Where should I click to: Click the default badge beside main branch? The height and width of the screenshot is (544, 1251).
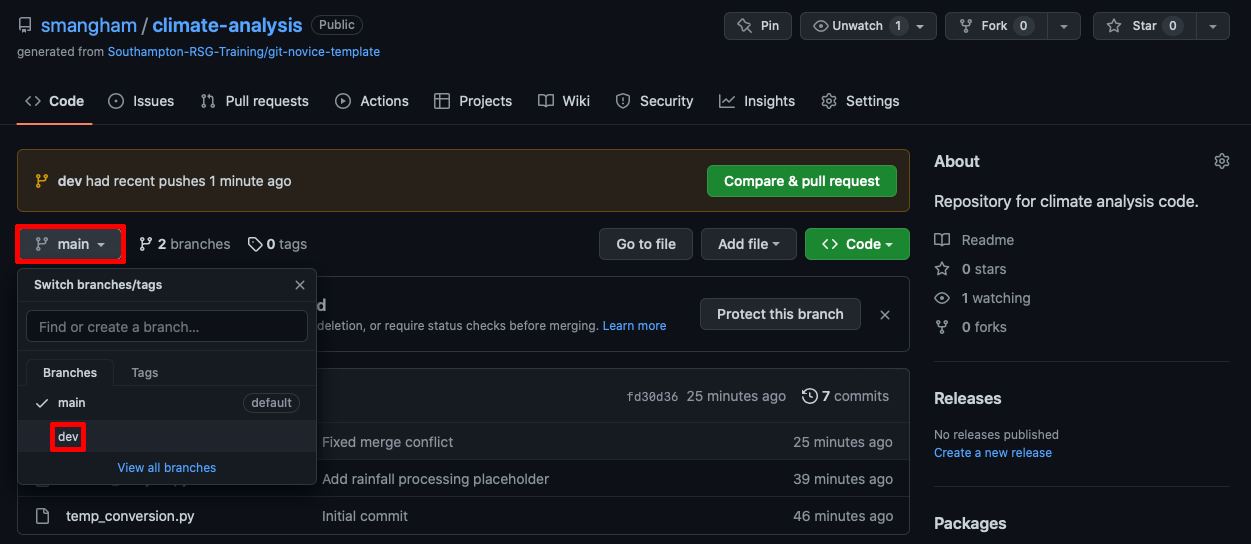[272, 403]
